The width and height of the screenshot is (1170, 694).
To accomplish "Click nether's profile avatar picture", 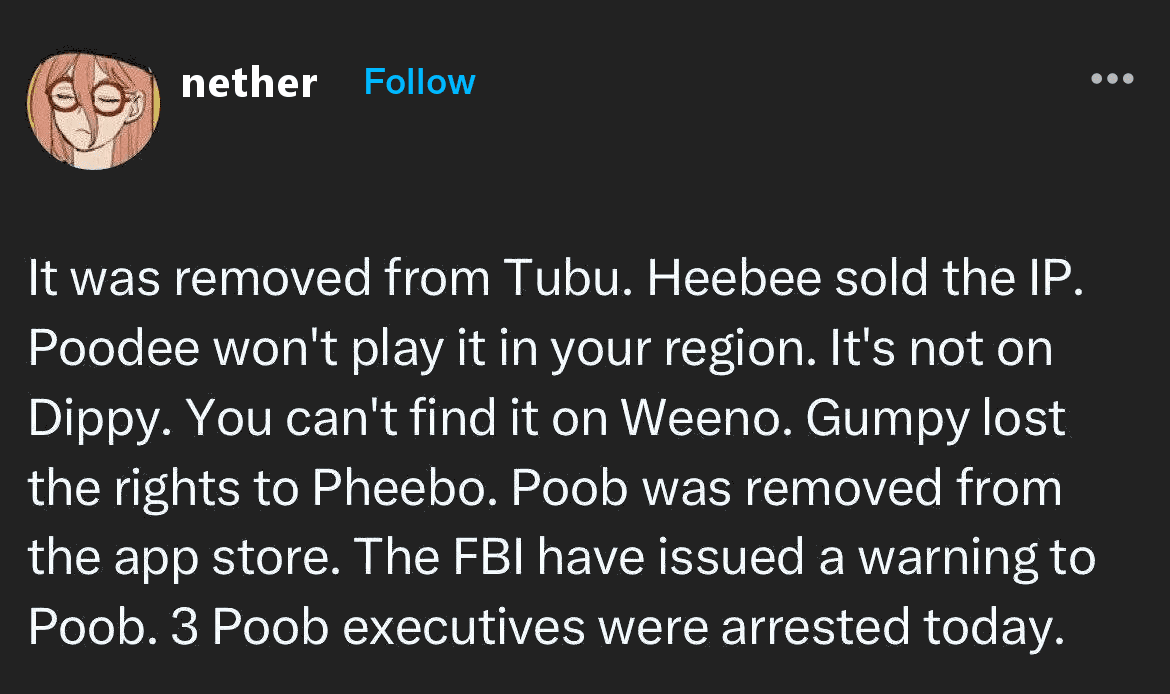I will [93, 108].
